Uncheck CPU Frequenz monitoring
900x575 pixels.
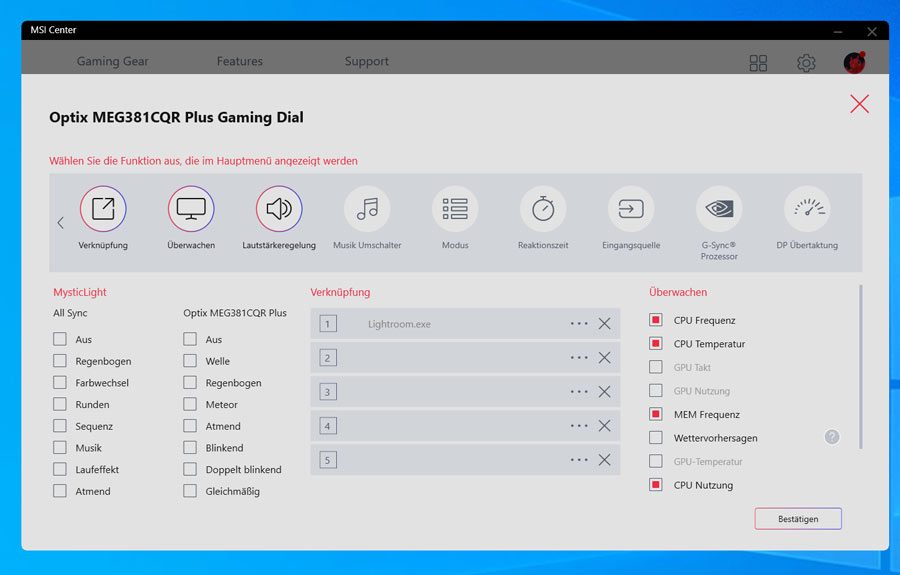click(655, 320)
